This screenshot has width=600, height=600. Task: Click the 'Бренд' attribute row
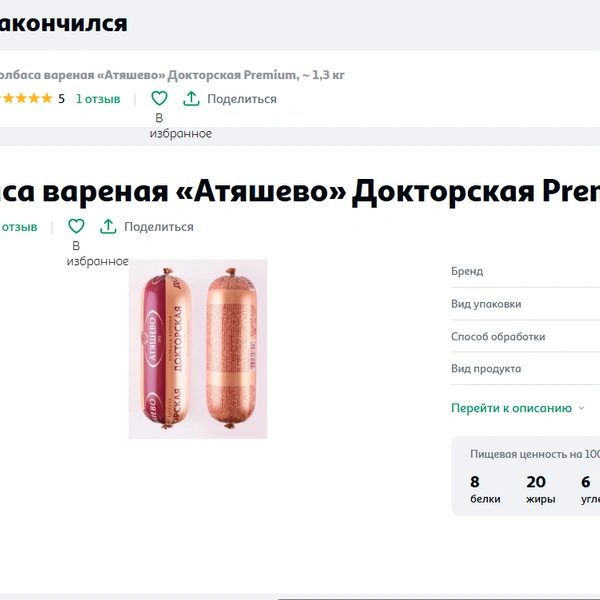coord(525,271)
